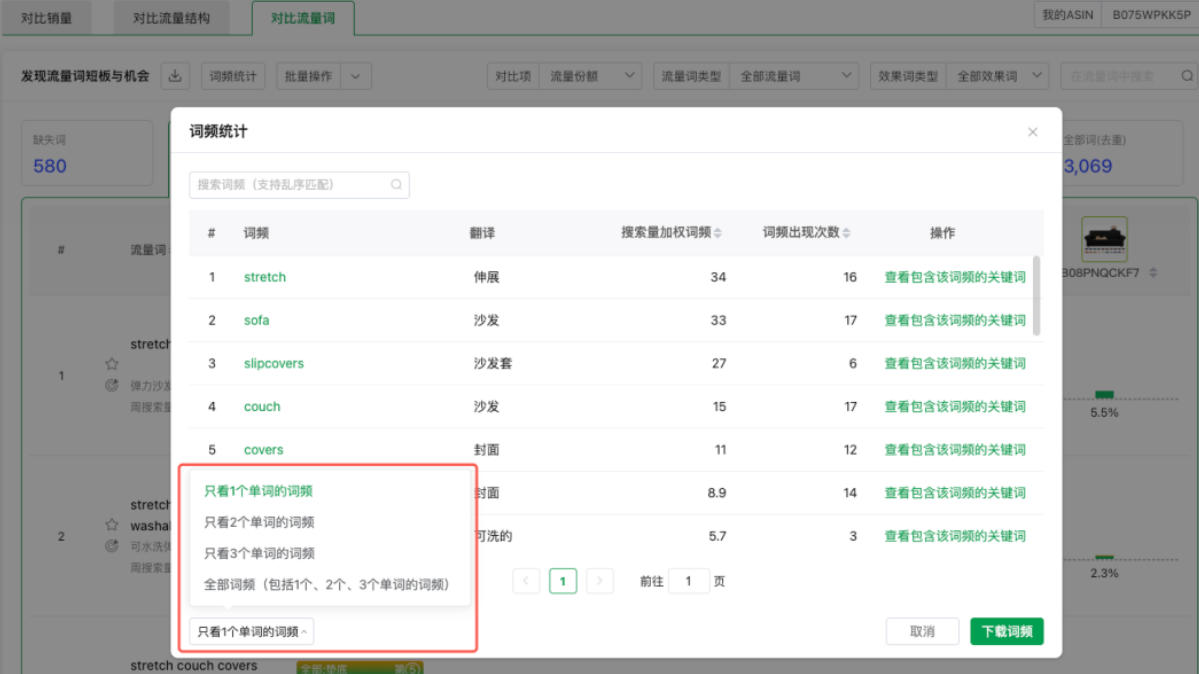1199x674 pixels.
Task: Focus the 搜索词频 input field
Action: pos(299,184)
